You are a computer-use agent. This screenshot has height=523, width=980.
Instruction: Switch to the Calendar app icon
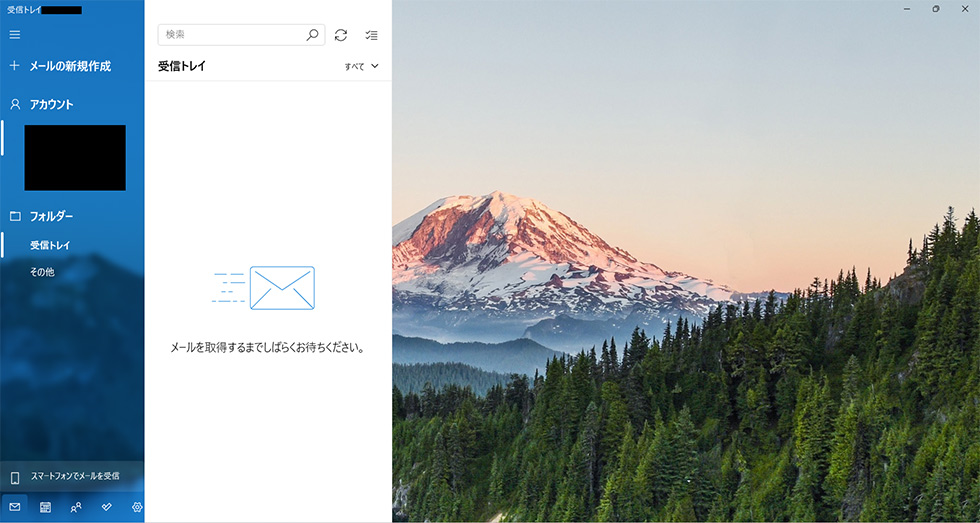(x=46, y=507)
